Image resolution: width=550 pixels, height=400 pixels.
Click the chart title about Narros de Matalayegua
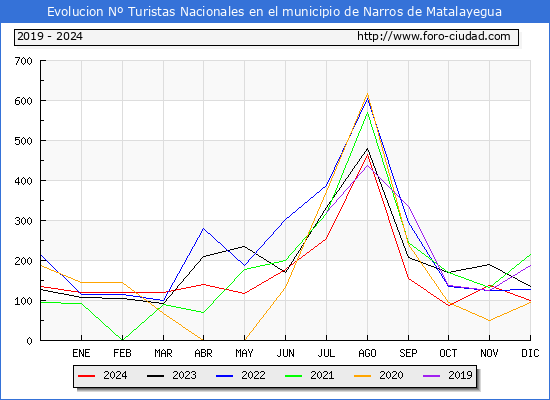pyautogui.click(x=274, y=12)
